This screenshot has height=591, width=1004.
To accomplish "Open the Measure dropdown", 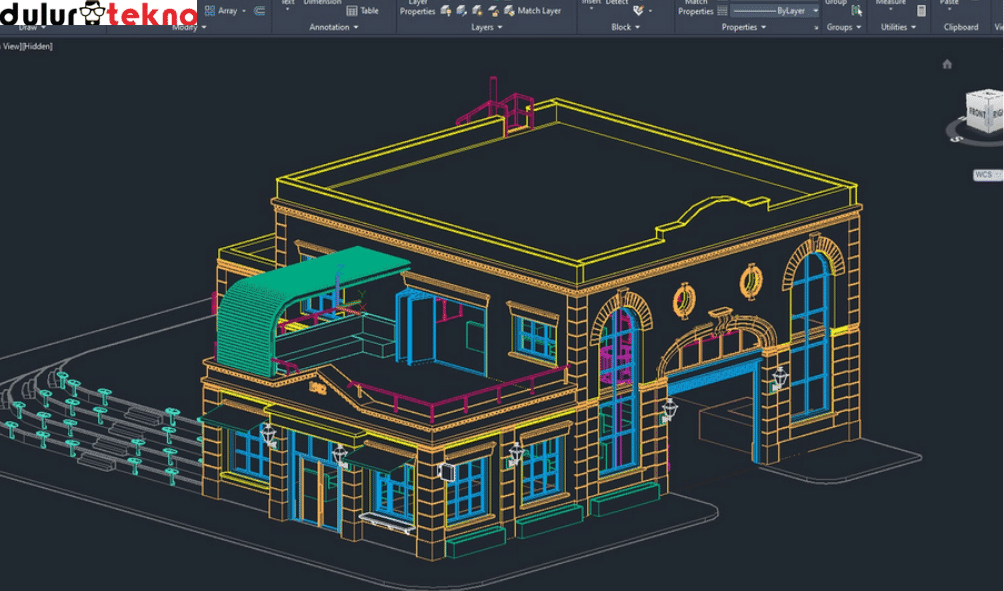I will [890, 9].
